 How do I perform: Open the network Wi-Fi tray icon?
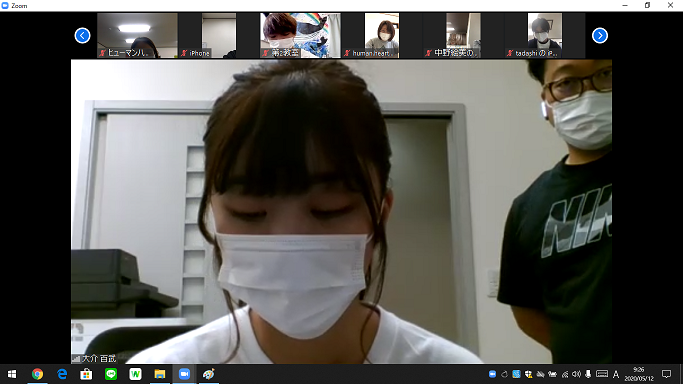(565, 374)
